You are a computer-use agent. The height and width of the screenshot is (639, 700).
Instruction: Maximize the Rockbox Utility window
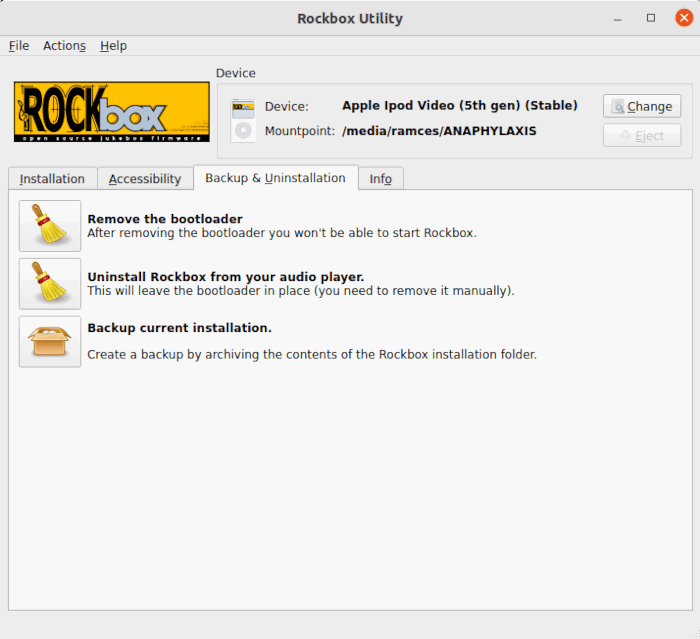coord(651,18)
